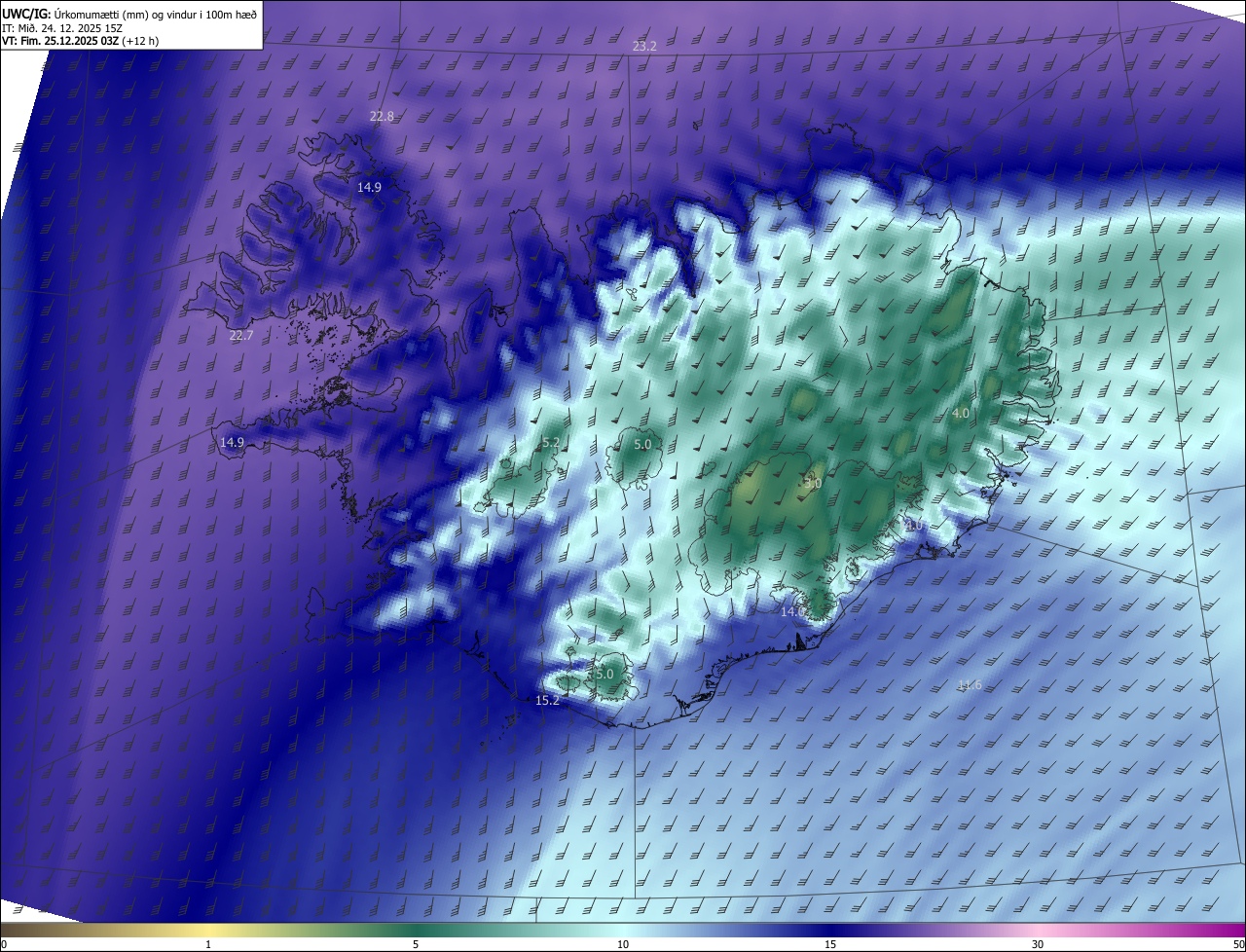The image size is (1246, 952).
Task: Click the 3.0 value label
Action: click(813, 484)
